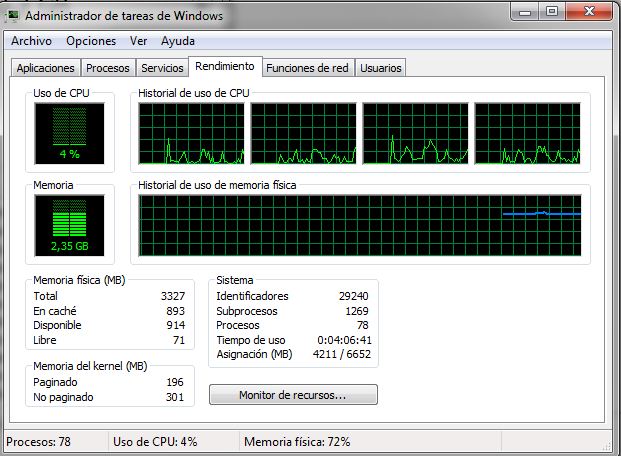Click the fourth CPU history graph
The image size is (621, 456).
pos(528,134)
